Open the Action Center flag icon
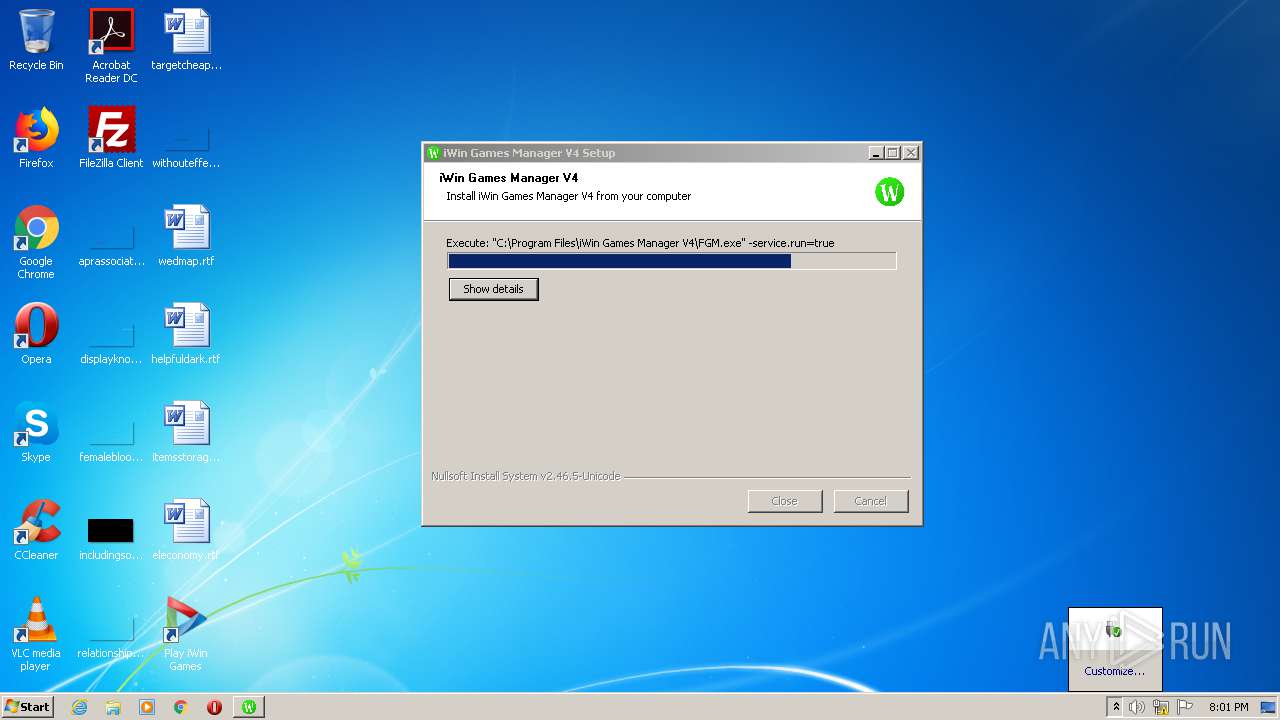The width and height of the screenshot is (1280, 720). 1185,707
